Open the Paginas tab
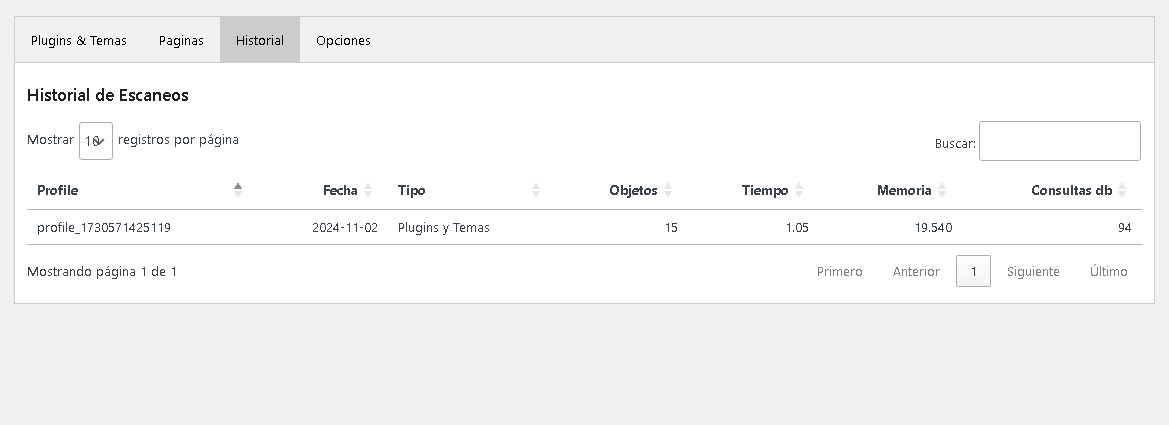This screenshot has width=1169, height=425. point(181,41)
